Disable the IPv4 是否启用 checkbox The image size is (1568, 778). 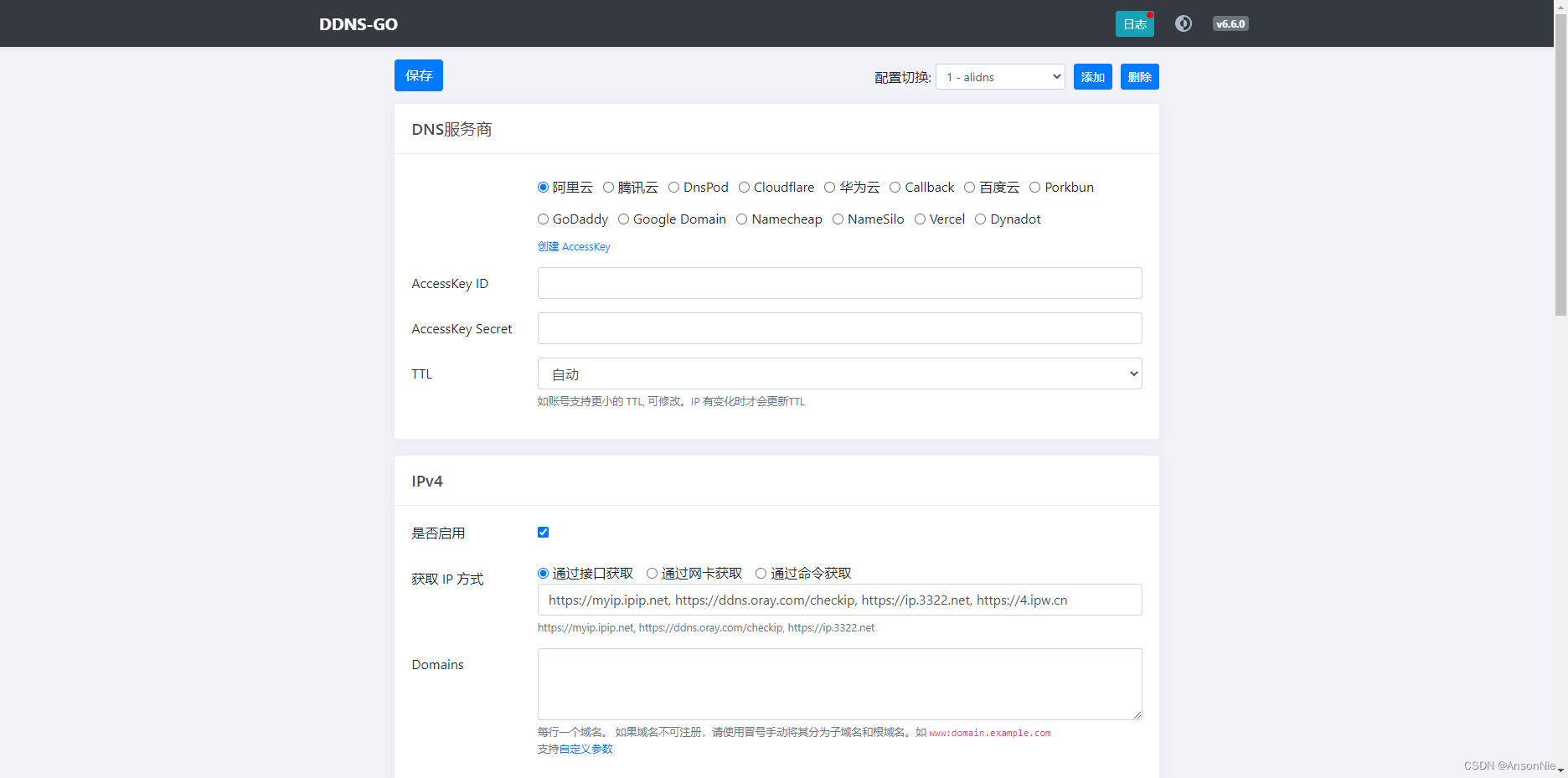(544, 532)
